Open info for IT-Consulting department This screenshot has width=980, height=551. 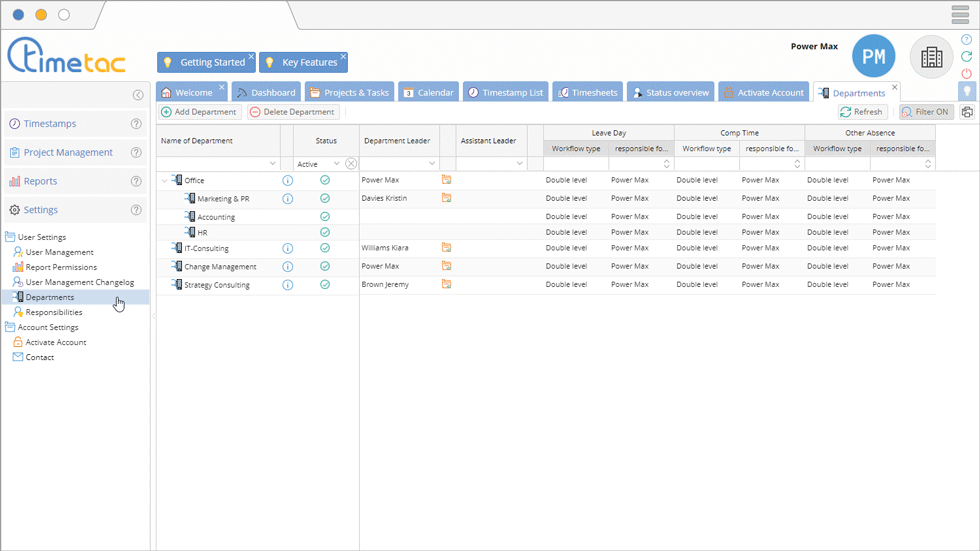click(x=288, y=248)
